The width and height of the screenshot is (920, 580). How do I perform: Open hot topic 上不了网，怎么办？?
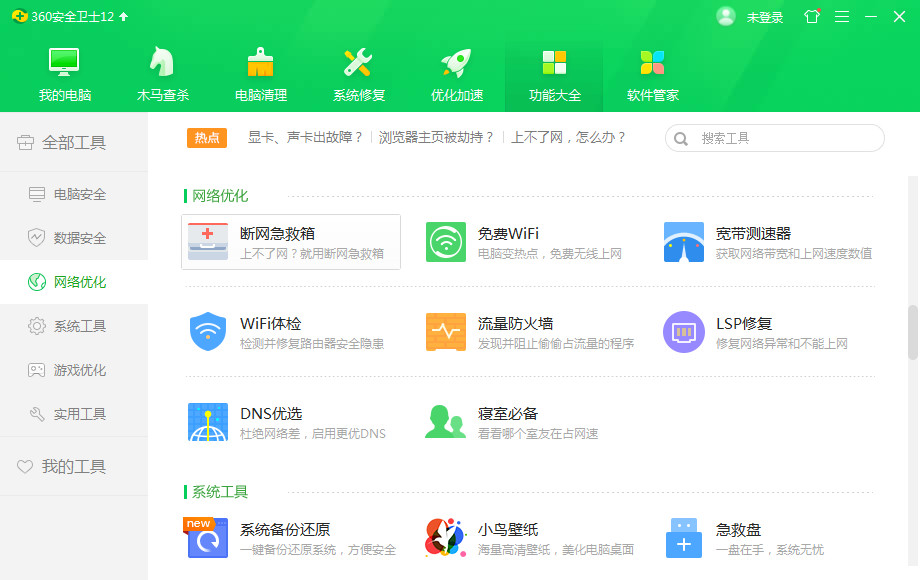point(569,137)
